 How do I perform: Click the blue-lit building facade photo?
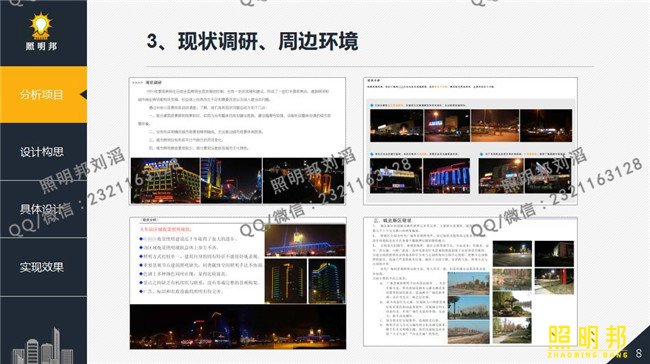(447, 176)
